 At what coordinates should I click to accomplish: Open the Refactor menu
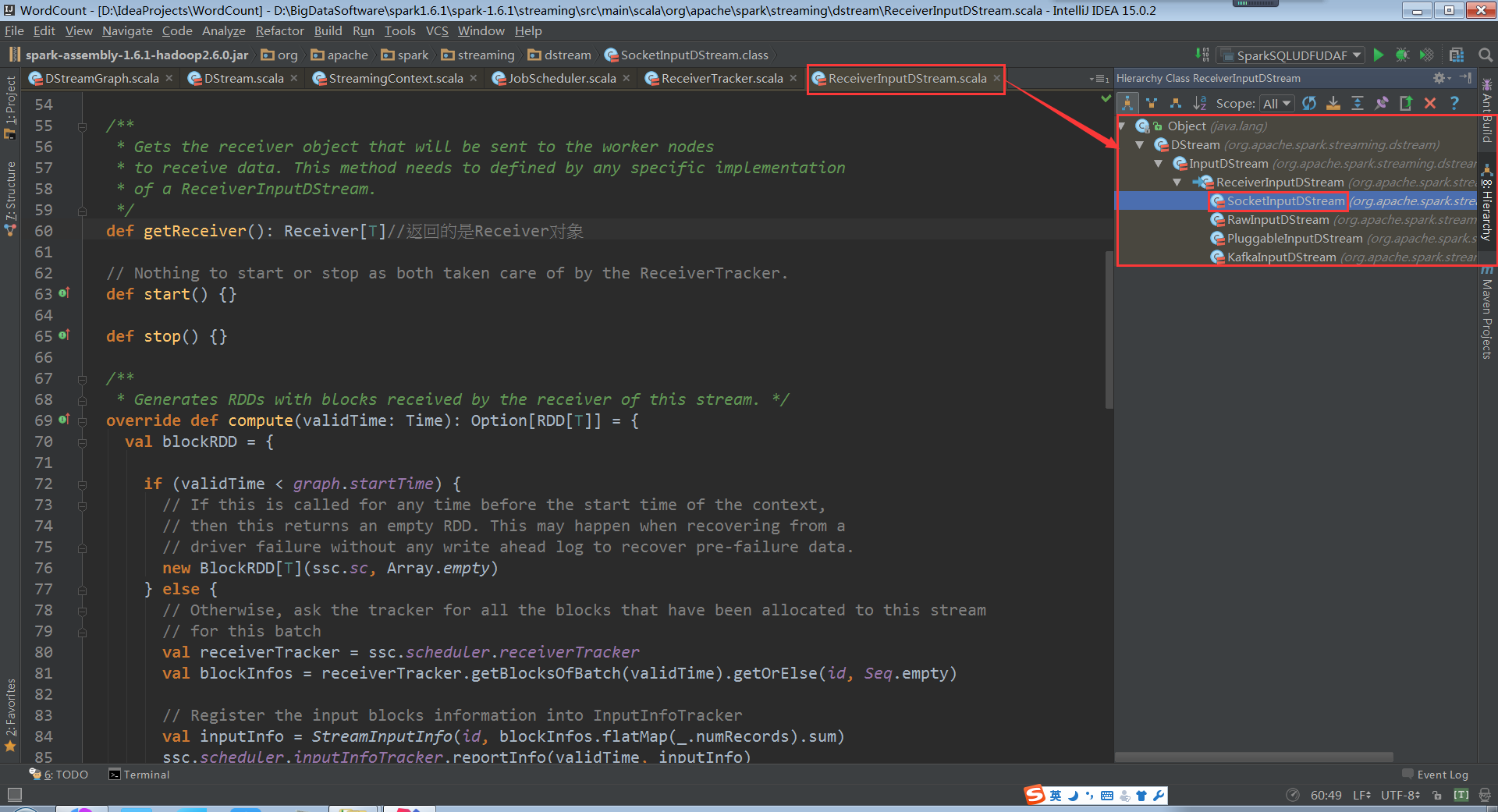coord(279,30)
